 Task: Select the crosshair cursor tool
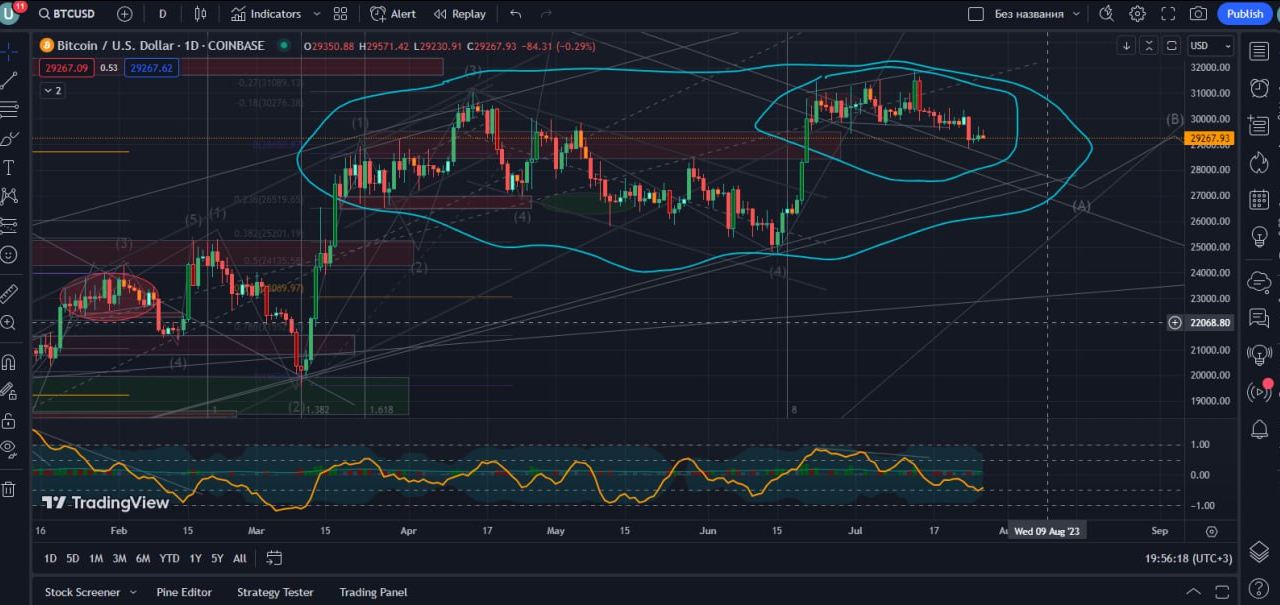click(x=9, y=49)
